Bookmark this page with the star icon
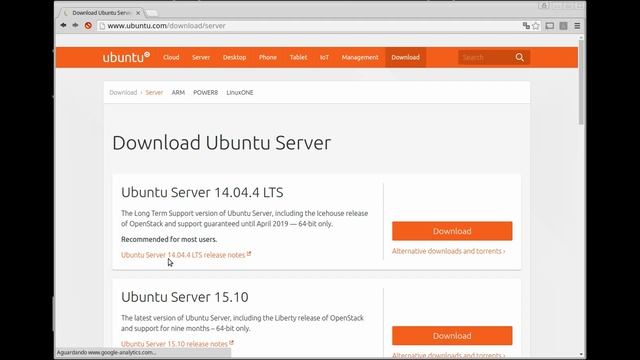The width and height of the screenshot is (640, 360). click(536, 26)
